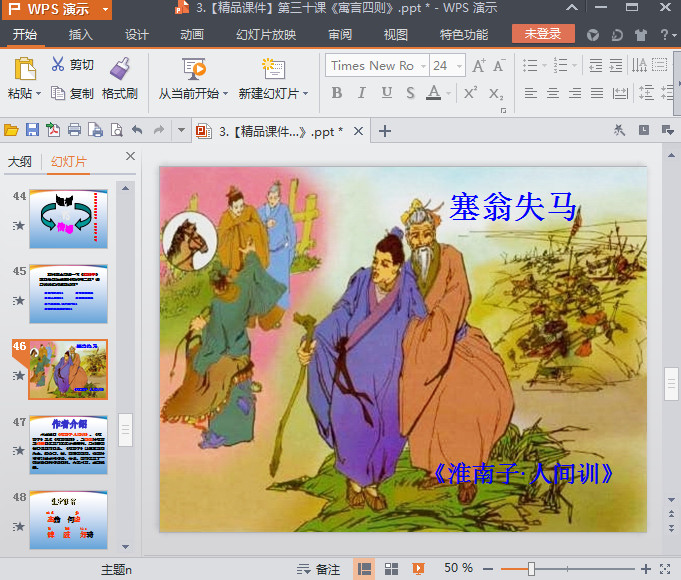Open font color dropdown arrow
The image size is (681, 580).
coord(449,93)
